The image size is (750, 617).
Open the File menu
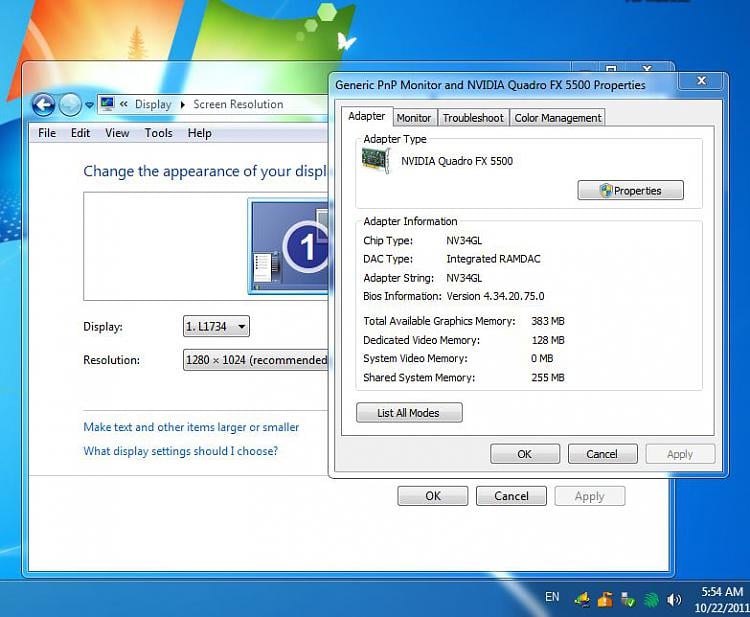pos(47,133)
